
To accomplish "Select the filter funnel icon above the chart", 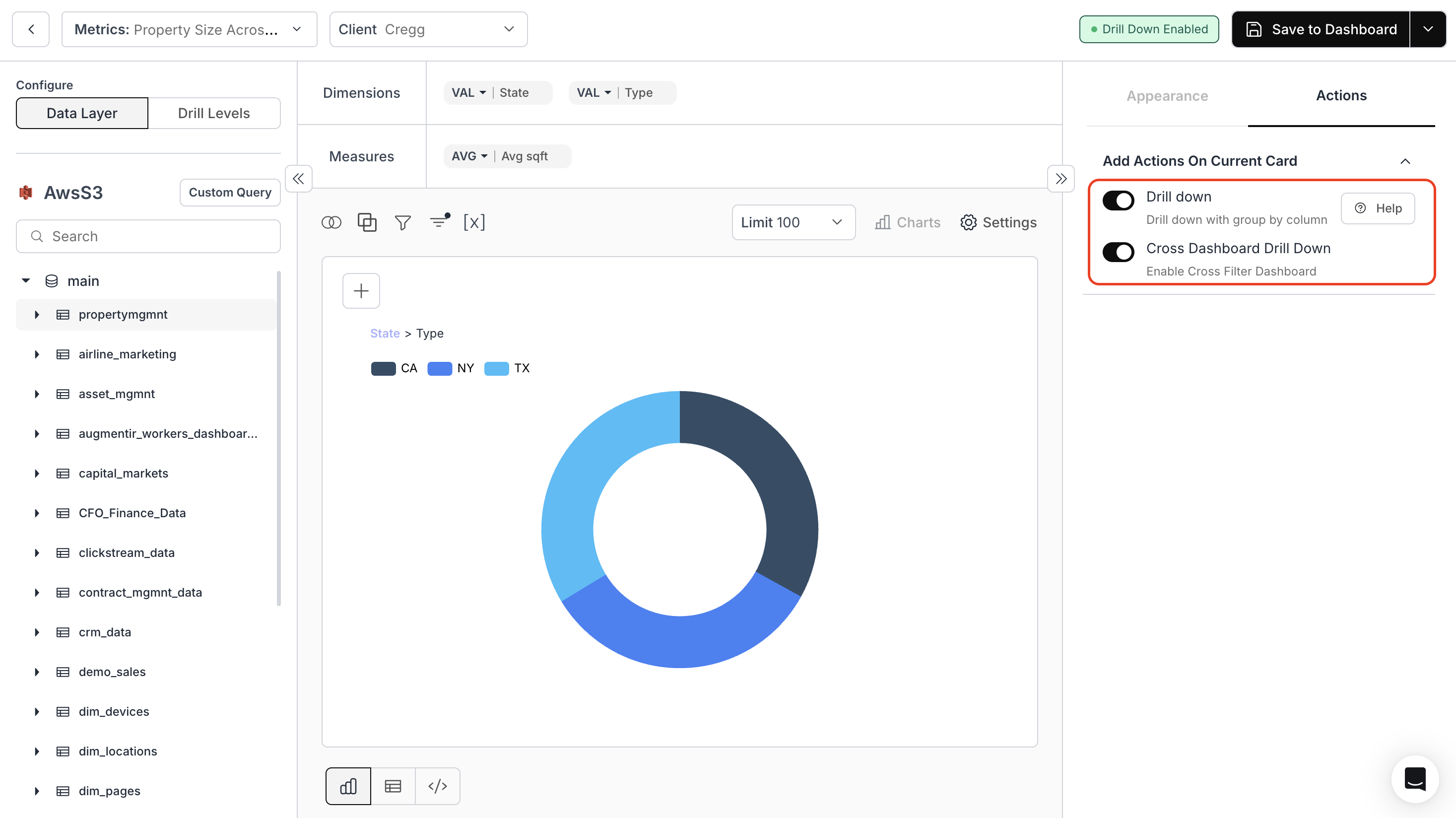I will click(x=402, y=222).
